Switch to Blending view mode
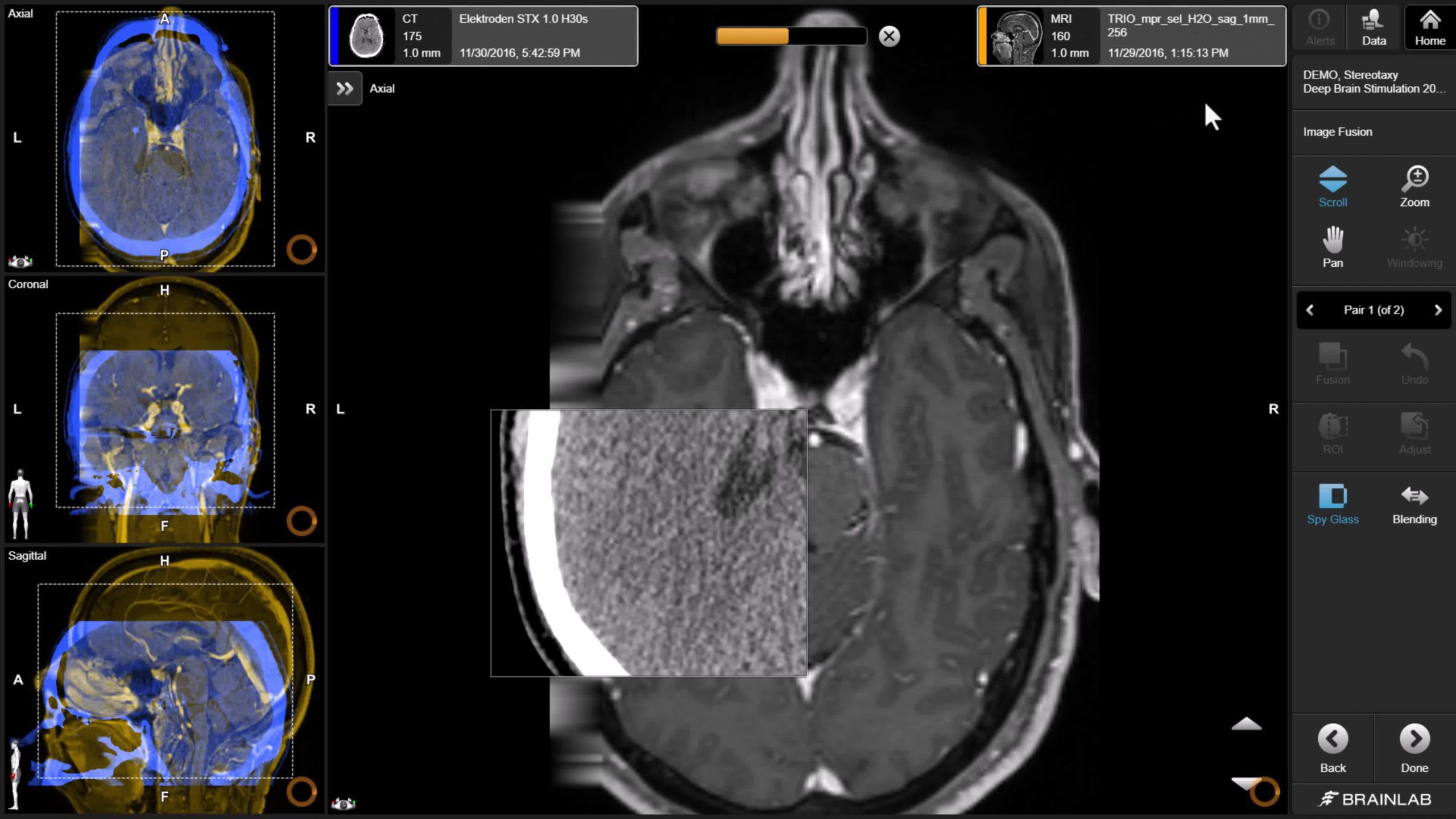Screen dimensions: 1456x819 tap(1414, 503)
